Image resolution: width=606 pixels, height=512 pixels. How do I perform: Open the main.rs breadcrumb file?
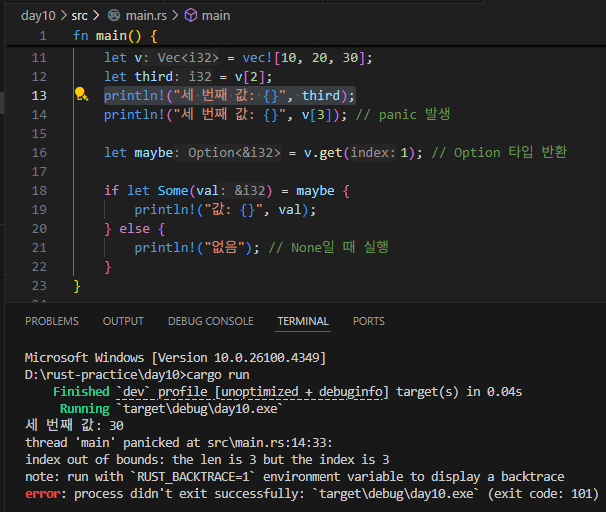(146, 15)
